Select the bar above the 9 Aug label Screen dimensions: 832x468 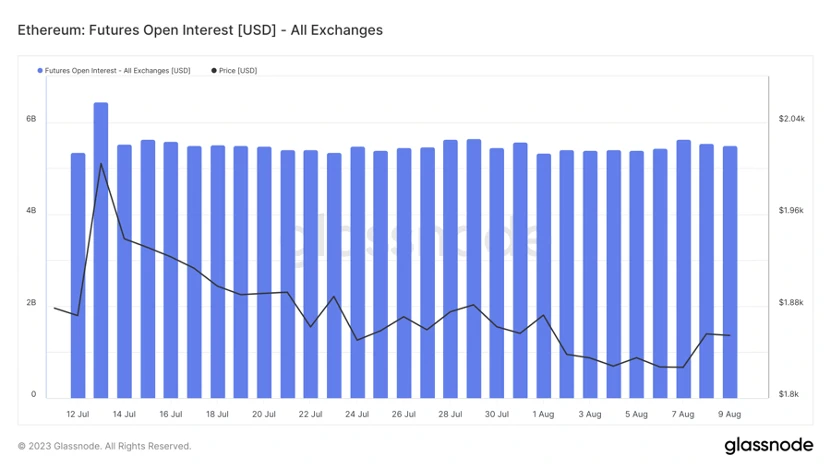[730, 272]
